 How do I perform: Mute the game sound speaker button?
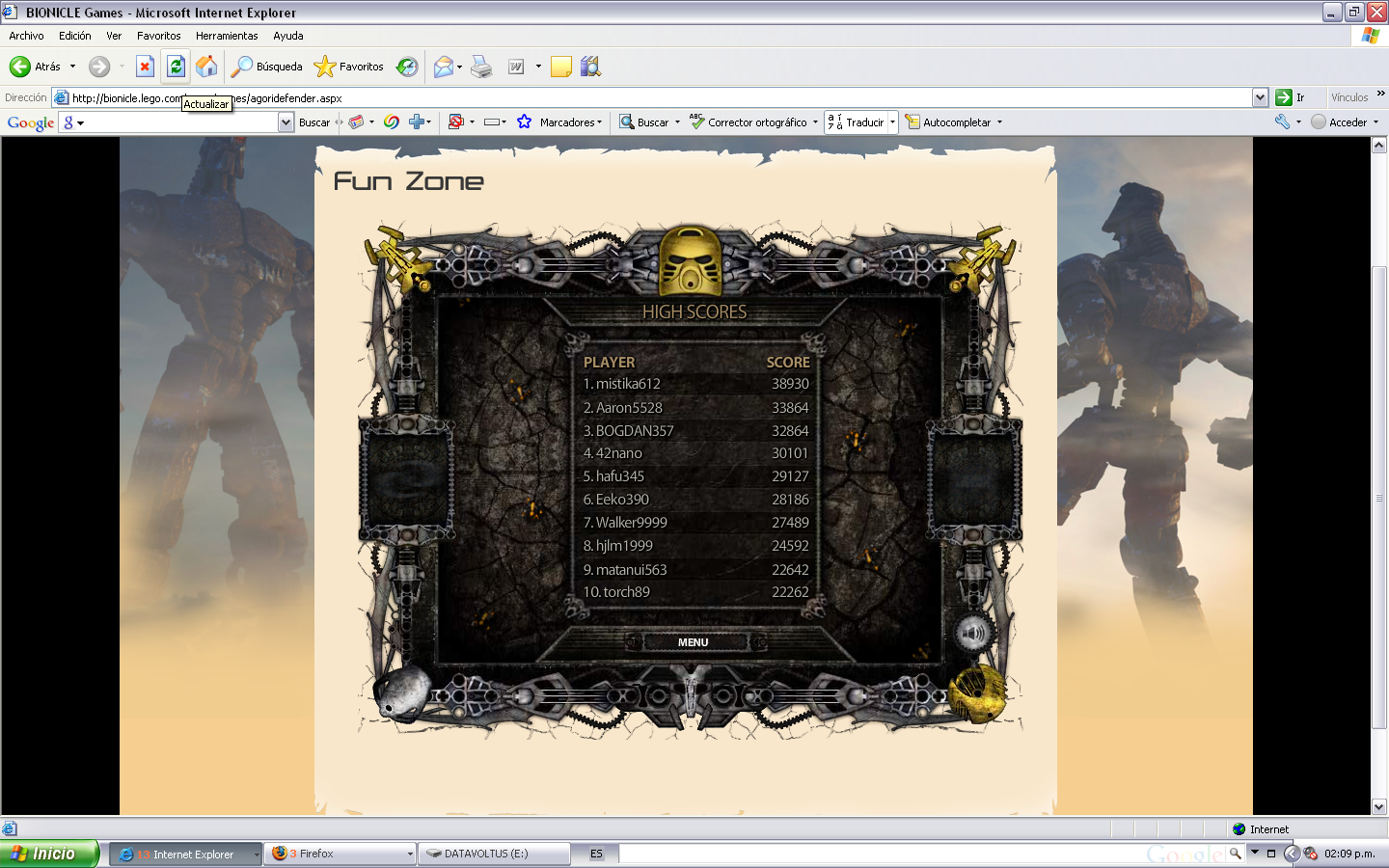point(972,634)
